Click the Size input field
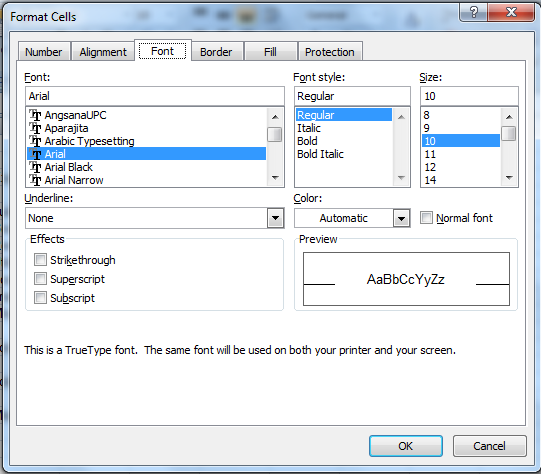The image size is (541, 474). (x=469, y=96)
